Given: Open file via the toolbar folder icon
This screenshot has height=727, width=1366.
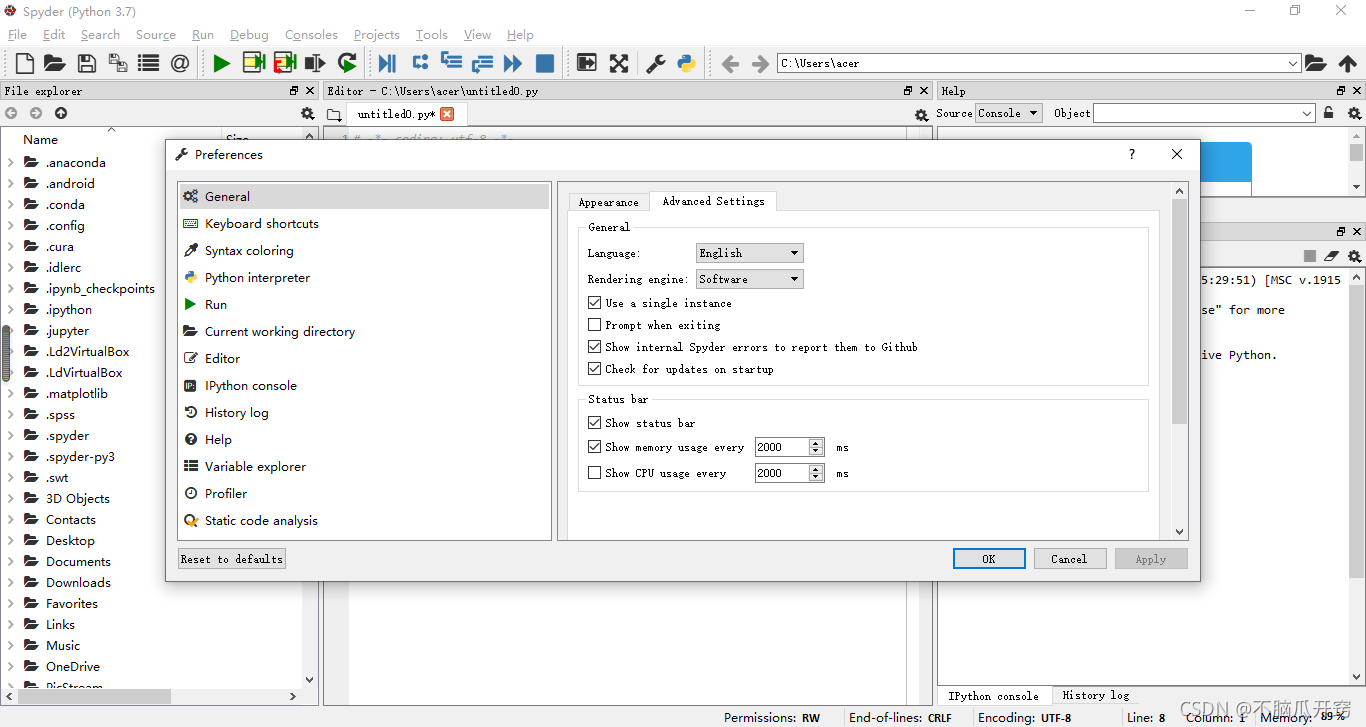Looking at the screenshot, I should 55,63.
